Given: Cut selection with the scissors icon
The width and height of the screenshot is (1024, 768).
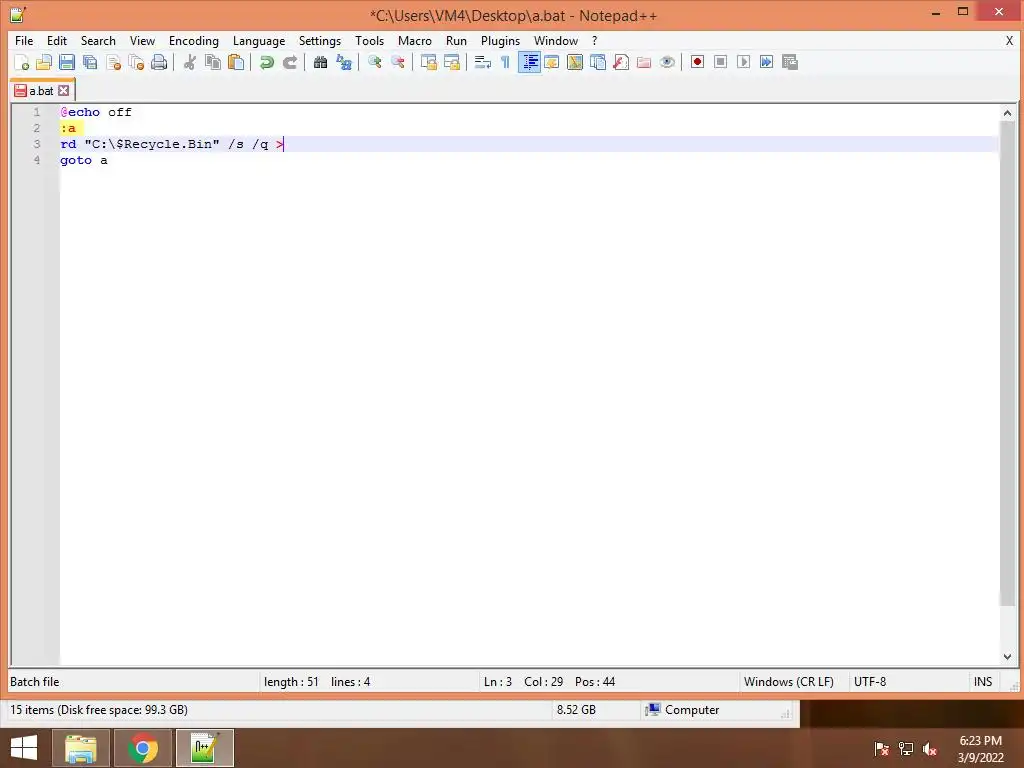Looking at the screenshot, I should tap(190, 62).
